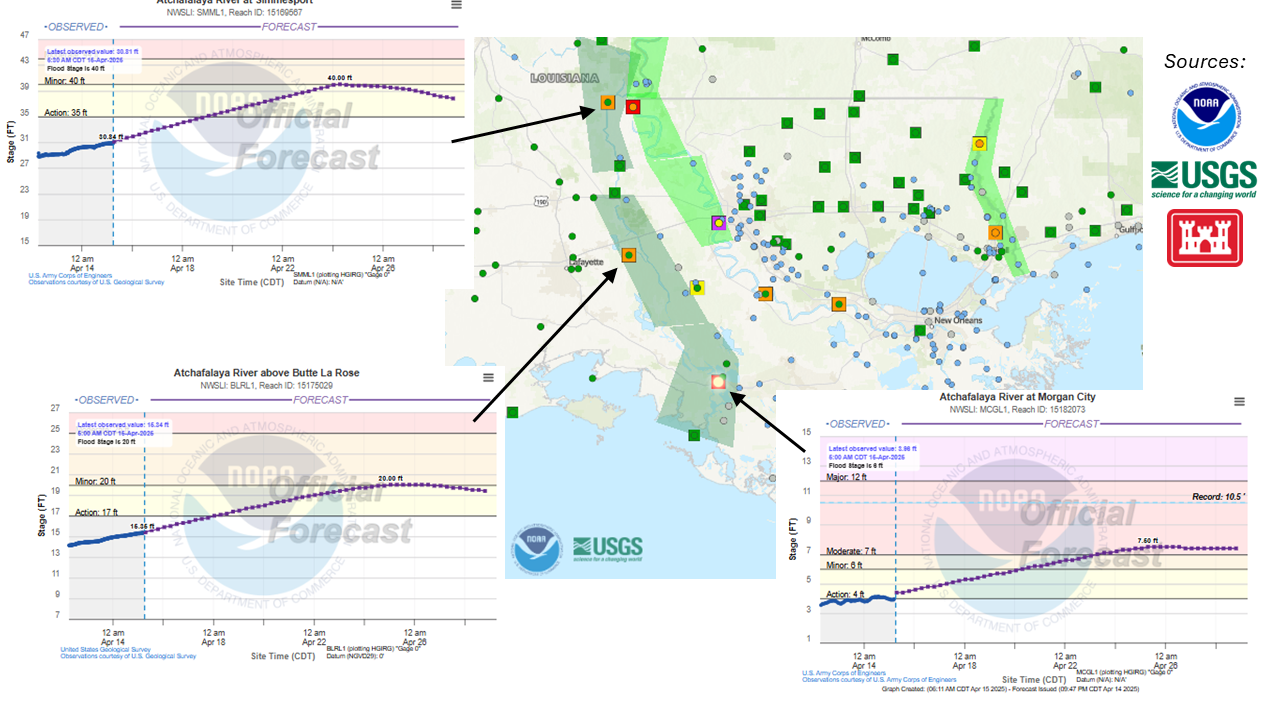1280x720 pixels.
Task: Click the flashing record-flood gauge at Morgan City
Action: [x=716, y=382]
